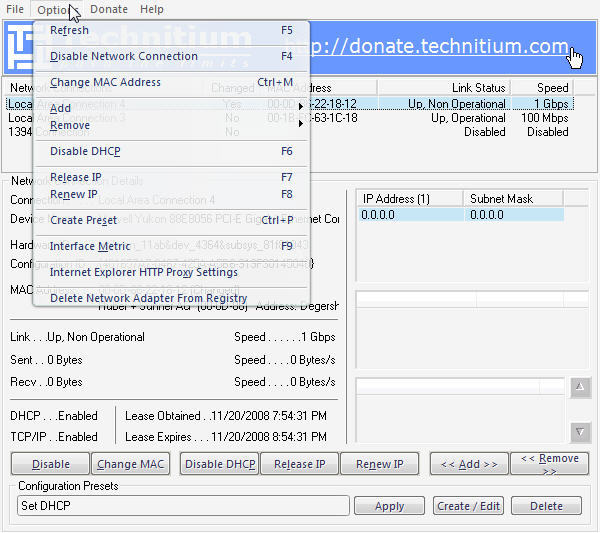Click the move down arrow button
Screen dimensions: 600x533
tap(580, 432)
